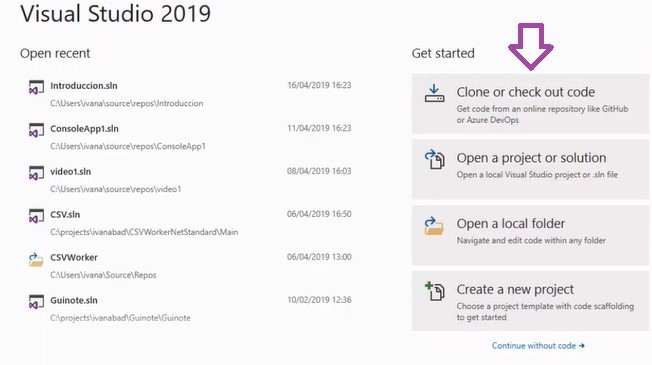This screenshot has height=365, width=652.
Task: Click the Get code from an online repository description
Action: pos(542,114)
